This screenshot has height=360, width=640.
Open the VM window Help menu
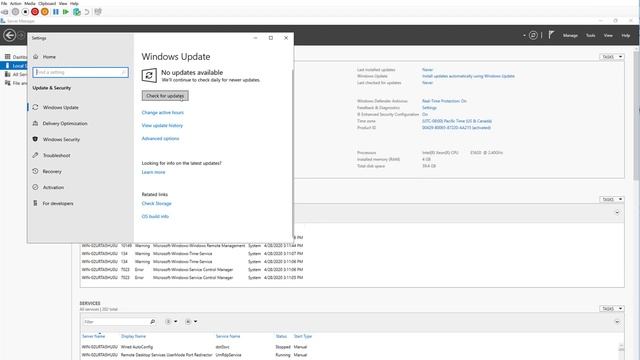tap(74, 3)
